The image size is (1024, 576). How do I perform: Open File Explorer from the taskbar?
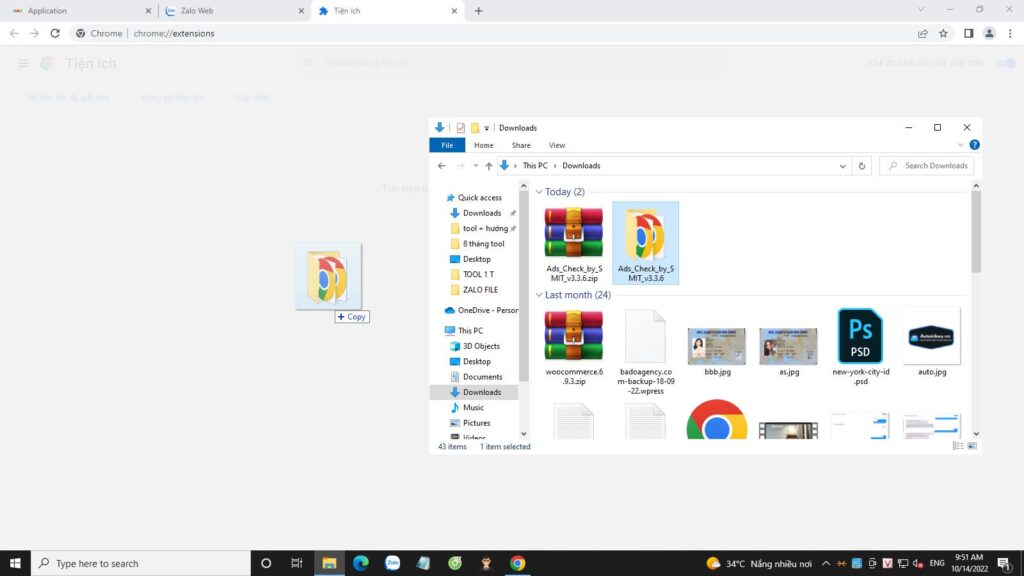point(327,563)
